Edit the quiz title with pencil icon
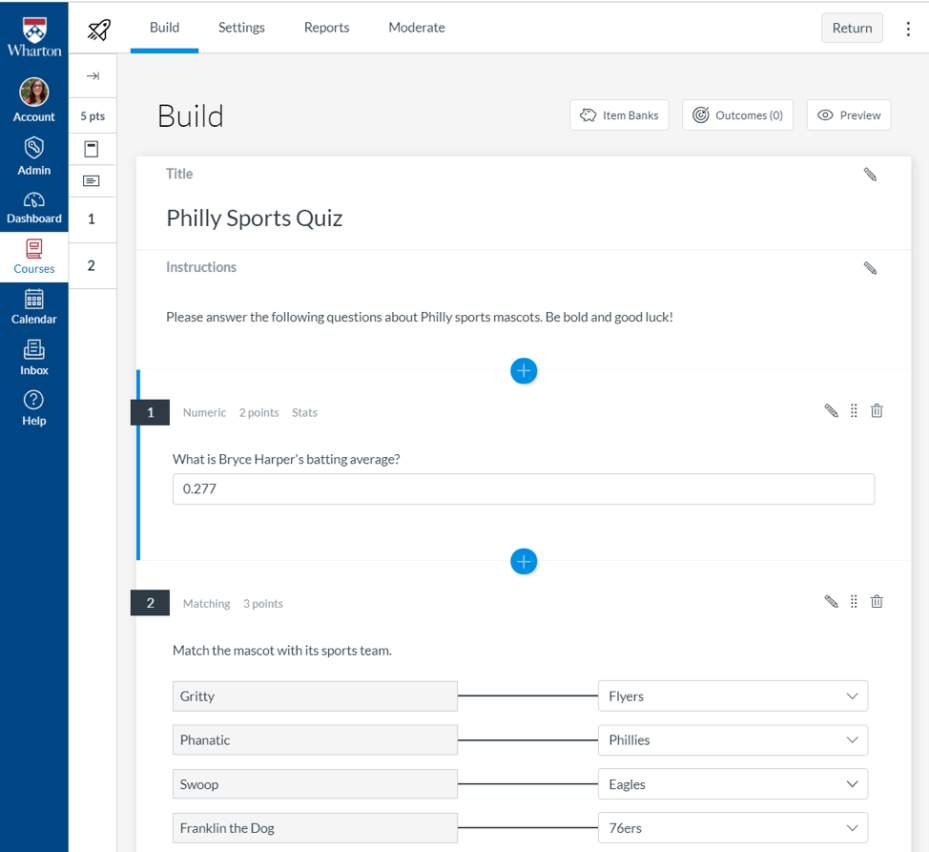929x852 pixels. [870, 174]
